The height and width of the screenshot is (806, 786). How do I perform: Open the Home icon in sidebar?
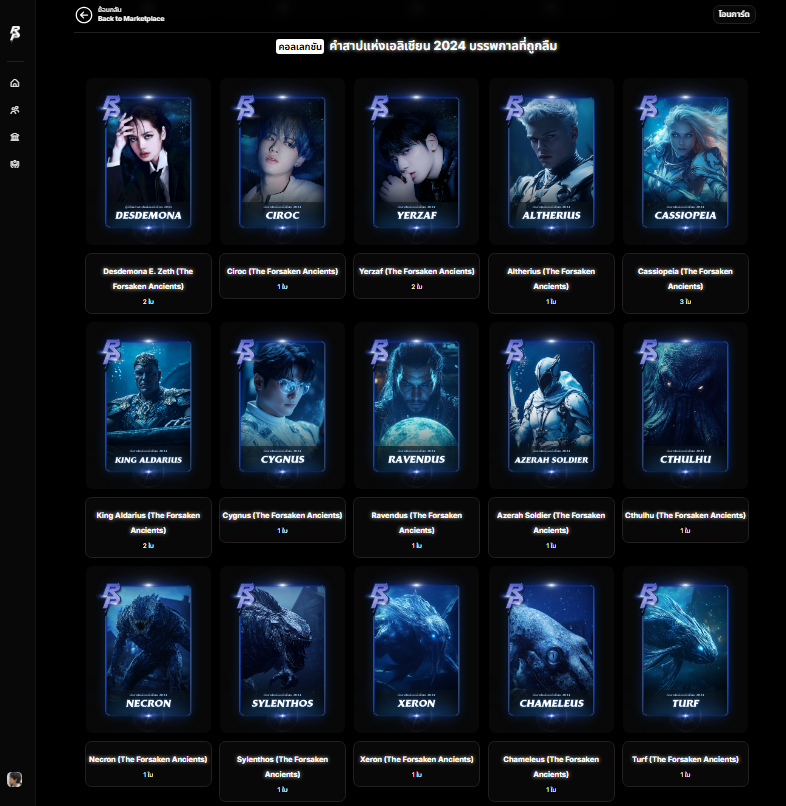pos(15,83)
